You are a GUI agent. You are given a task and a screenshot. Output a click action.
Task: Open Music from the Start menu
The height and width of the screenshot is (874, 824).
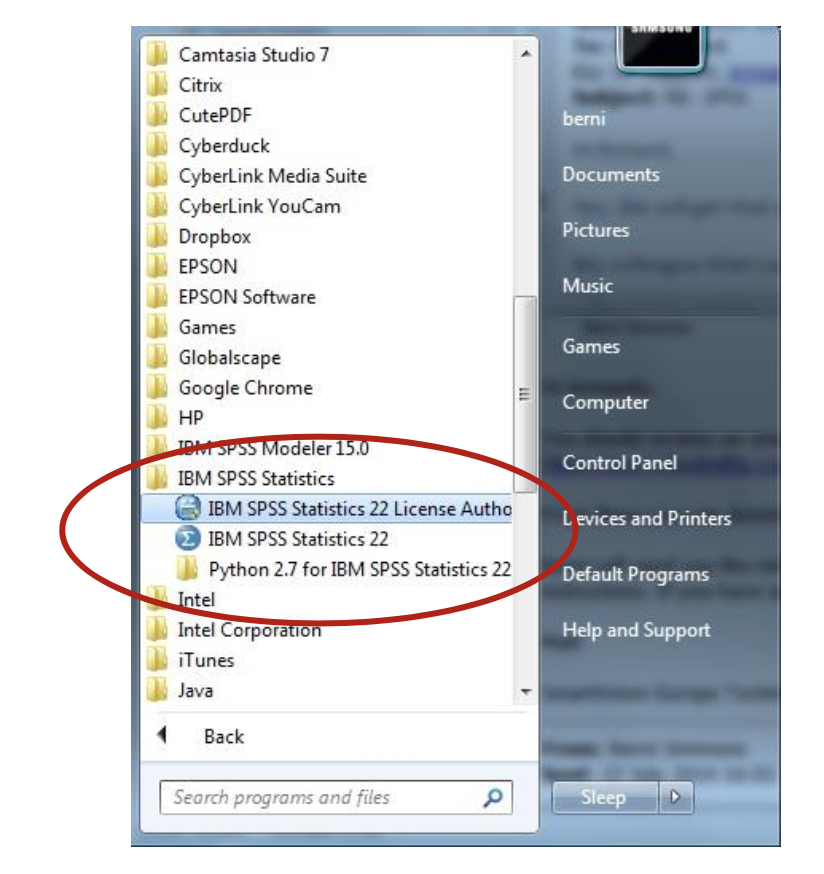[588, 285]
